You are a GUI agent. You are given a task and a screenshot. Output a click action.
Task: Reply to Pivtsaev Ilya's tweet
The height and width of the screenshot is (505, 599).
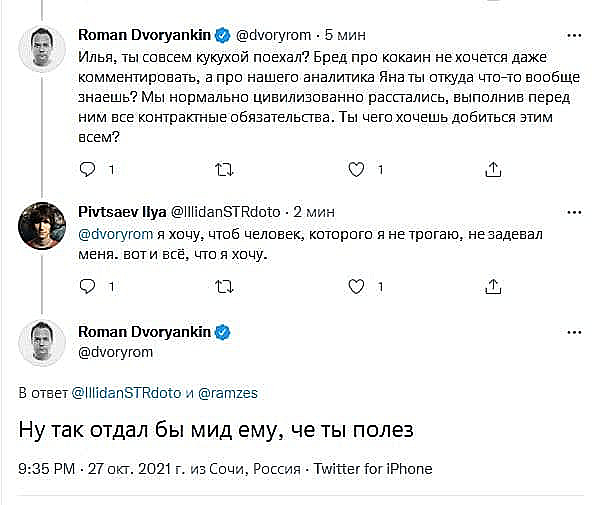tap(87, 286)
